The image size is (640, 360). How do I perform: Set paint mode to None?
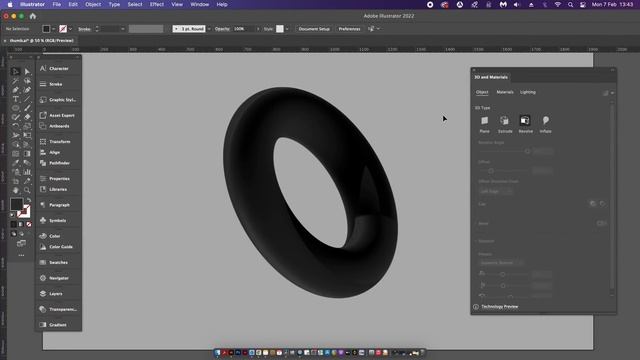pyautogui.click(x=29, y=224)
